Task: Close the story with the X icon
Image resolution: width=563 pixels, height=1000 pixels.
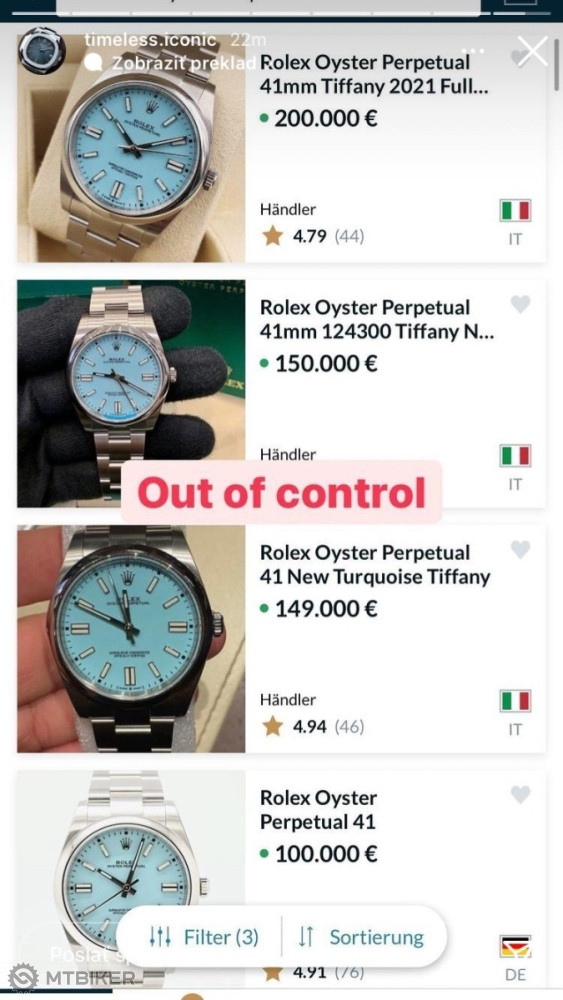Action: [532, 51]
